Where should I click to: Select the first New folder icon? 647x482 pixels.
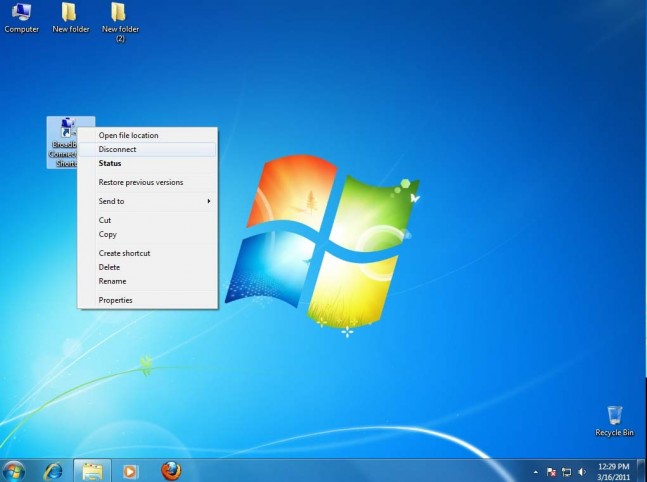pos(71,18)
